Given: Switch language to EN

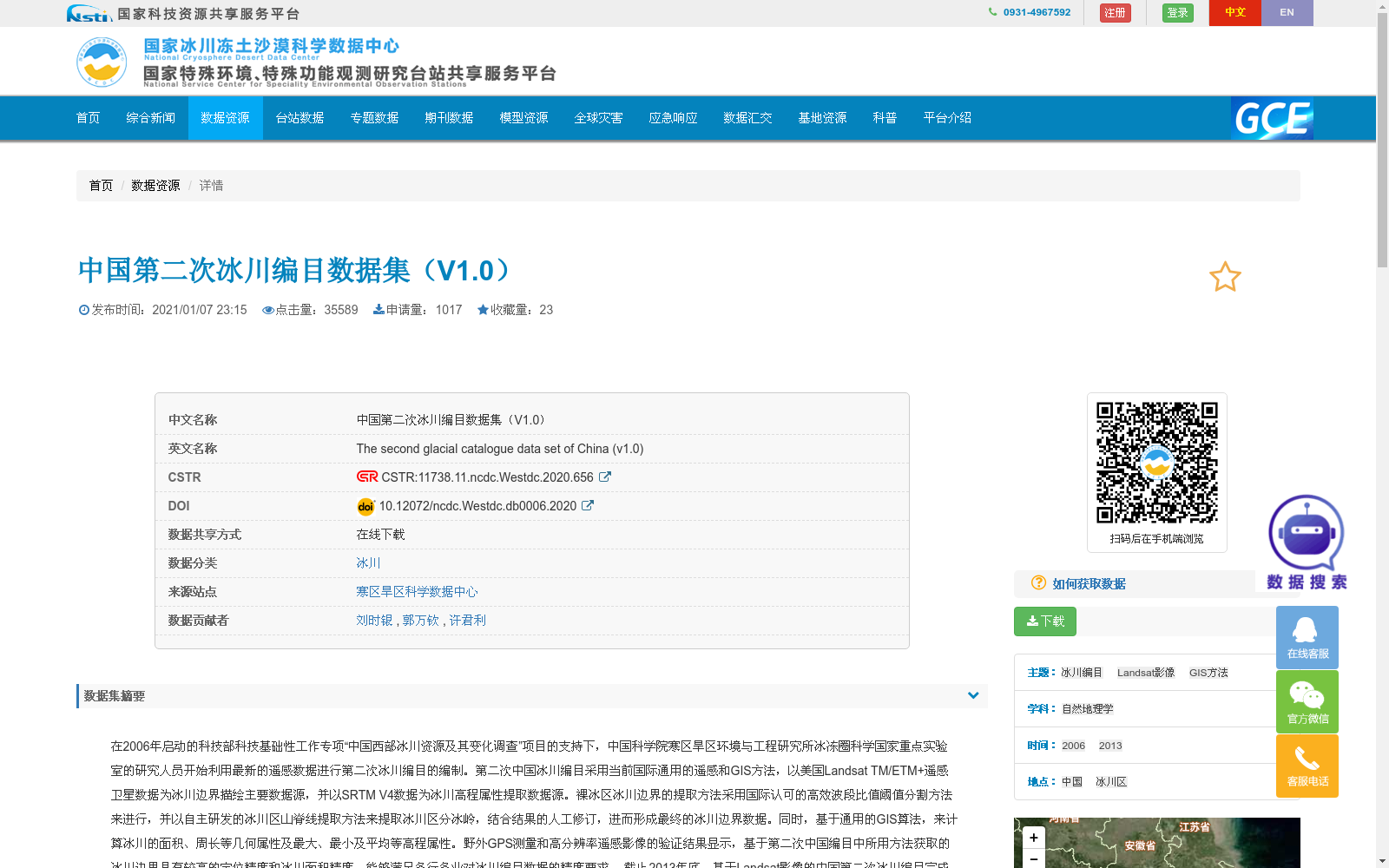Looking at the screenshot, I should tap(1287, 13).
